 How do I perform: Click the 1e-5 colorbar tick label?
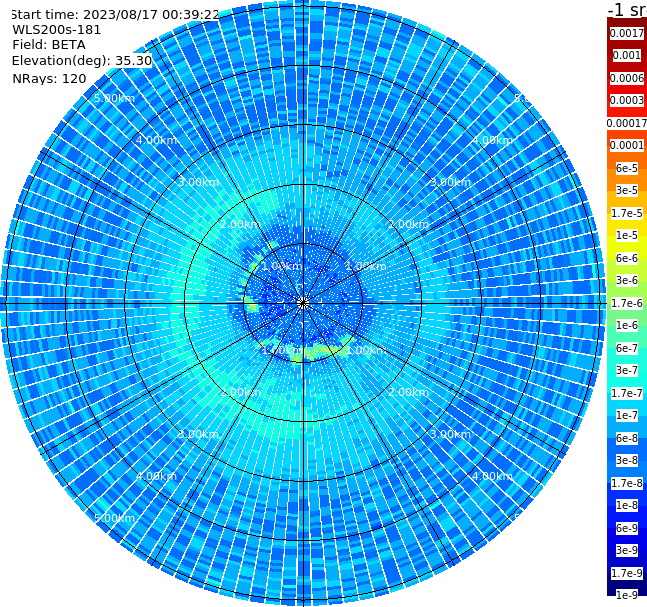tap(627, 235)
